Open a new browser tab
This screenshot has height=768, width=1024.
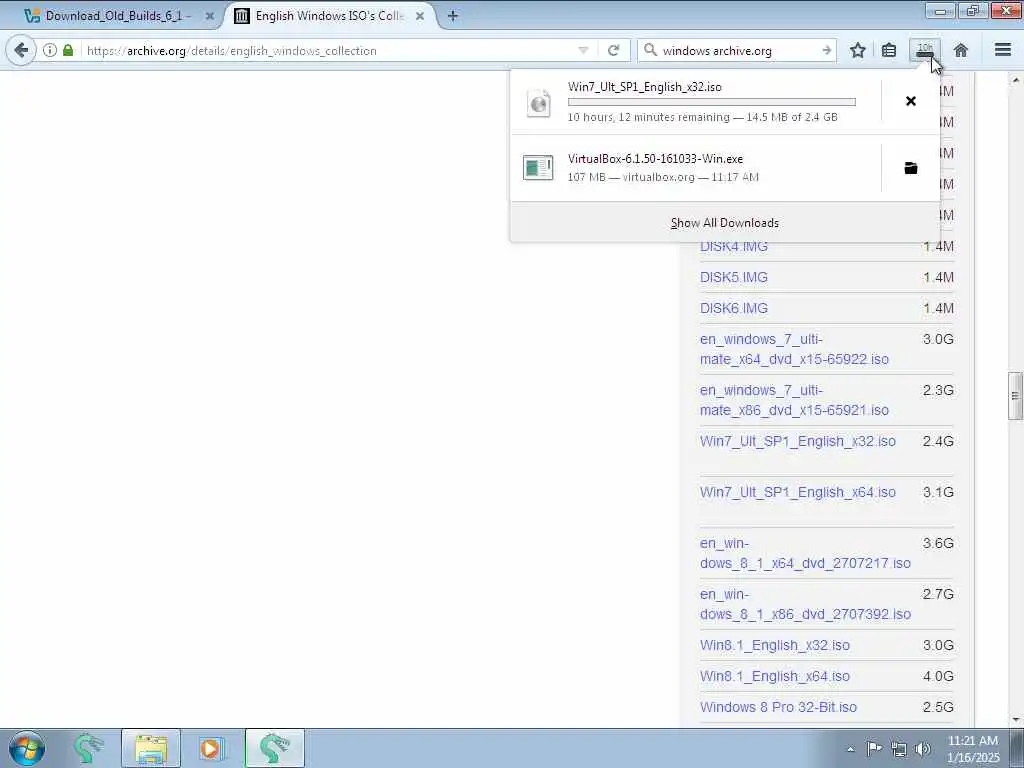pyautogui.click(x=453, y=16)
